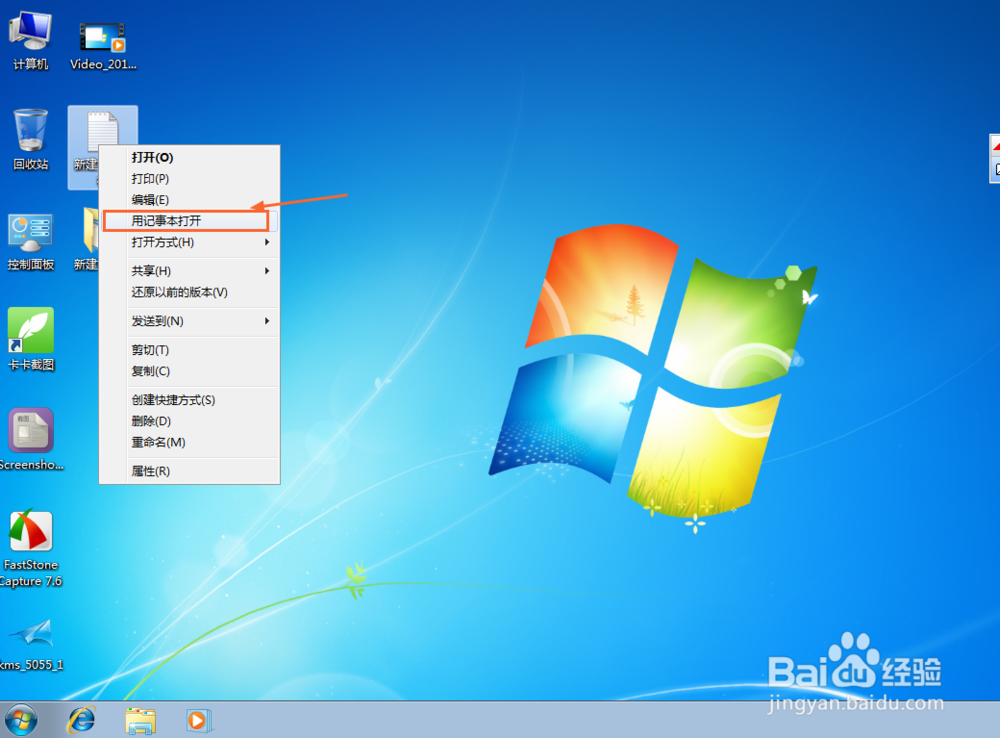Choose 打印(P) in context menu
The image size is (1000, 738).
pos(190,179)
